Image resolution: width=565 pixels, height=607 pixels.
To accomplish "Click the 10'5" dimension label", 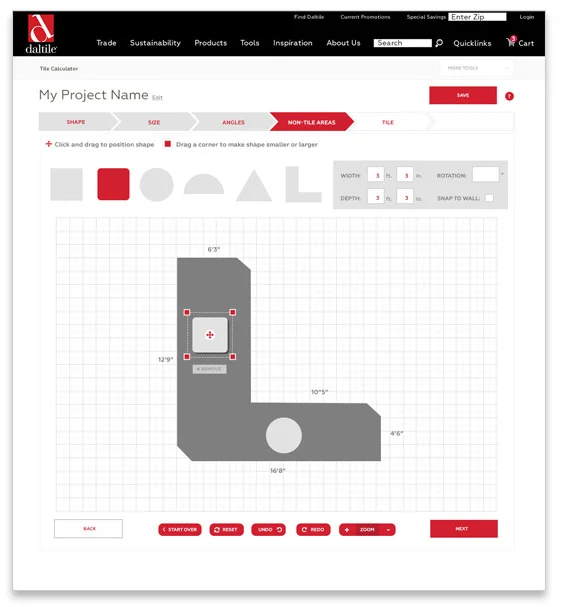I will pos(320,392).
